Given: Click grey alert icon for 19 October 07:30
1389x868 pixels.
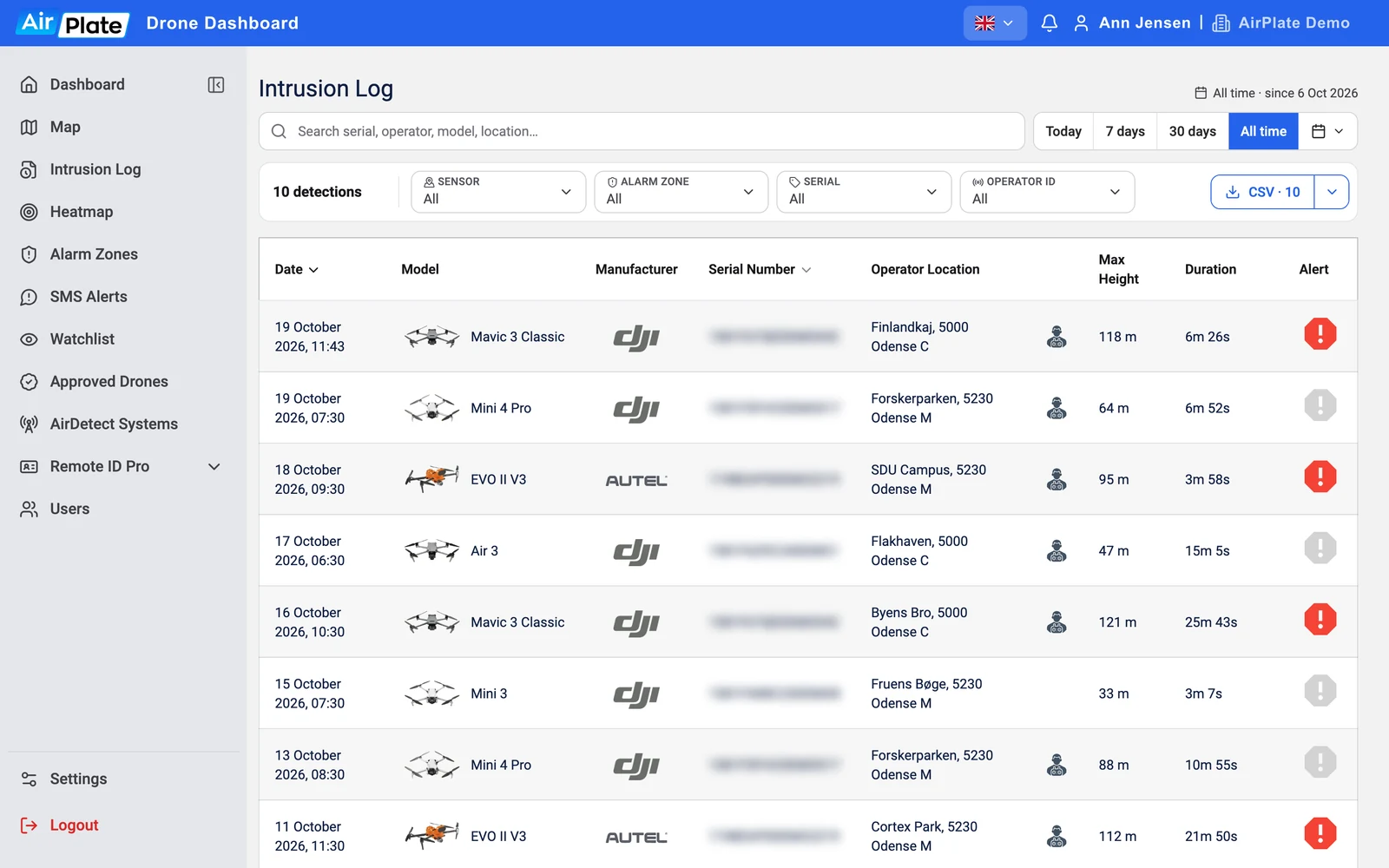Looking at the screenshot, I should 1320,405.
